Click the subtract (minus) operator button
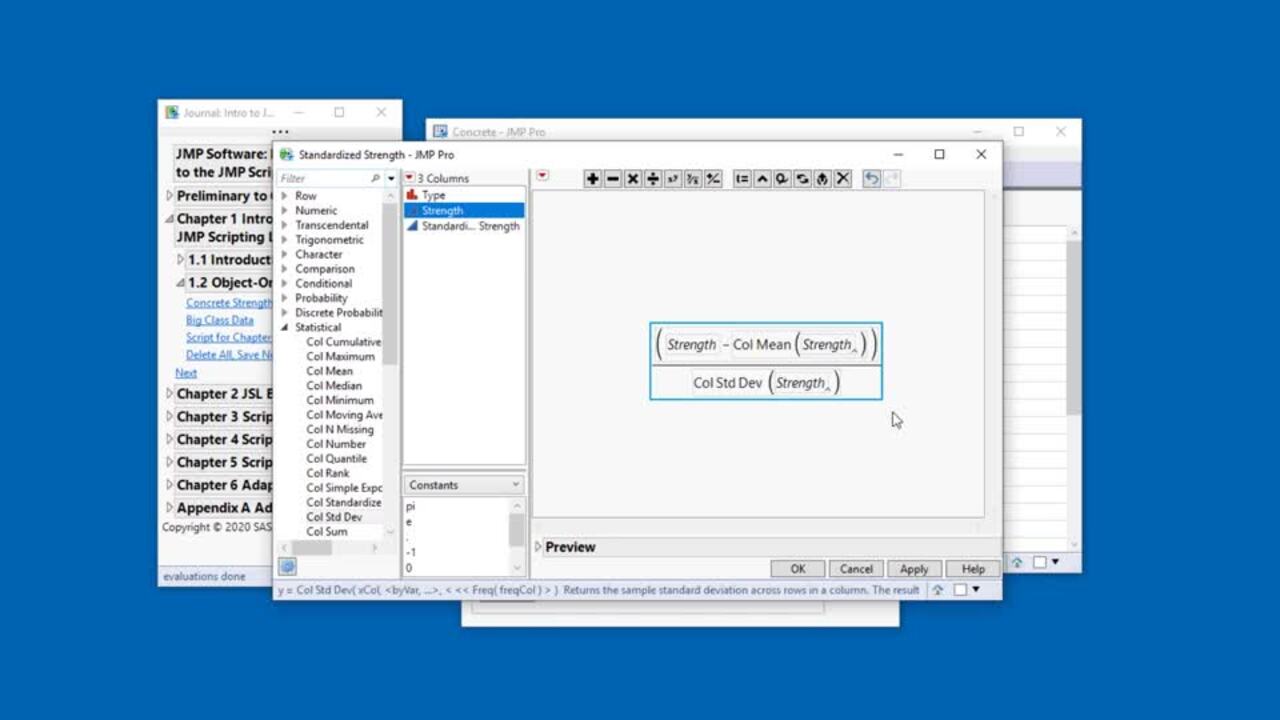Screen dimensions: 1280x720 [x=613, y=179]
